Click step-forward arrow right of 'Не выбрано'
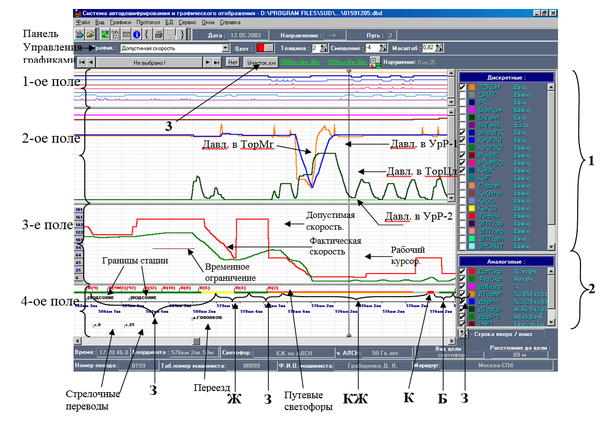The width and height of the screenshot is (603, 423). click(x=206, y=62)
